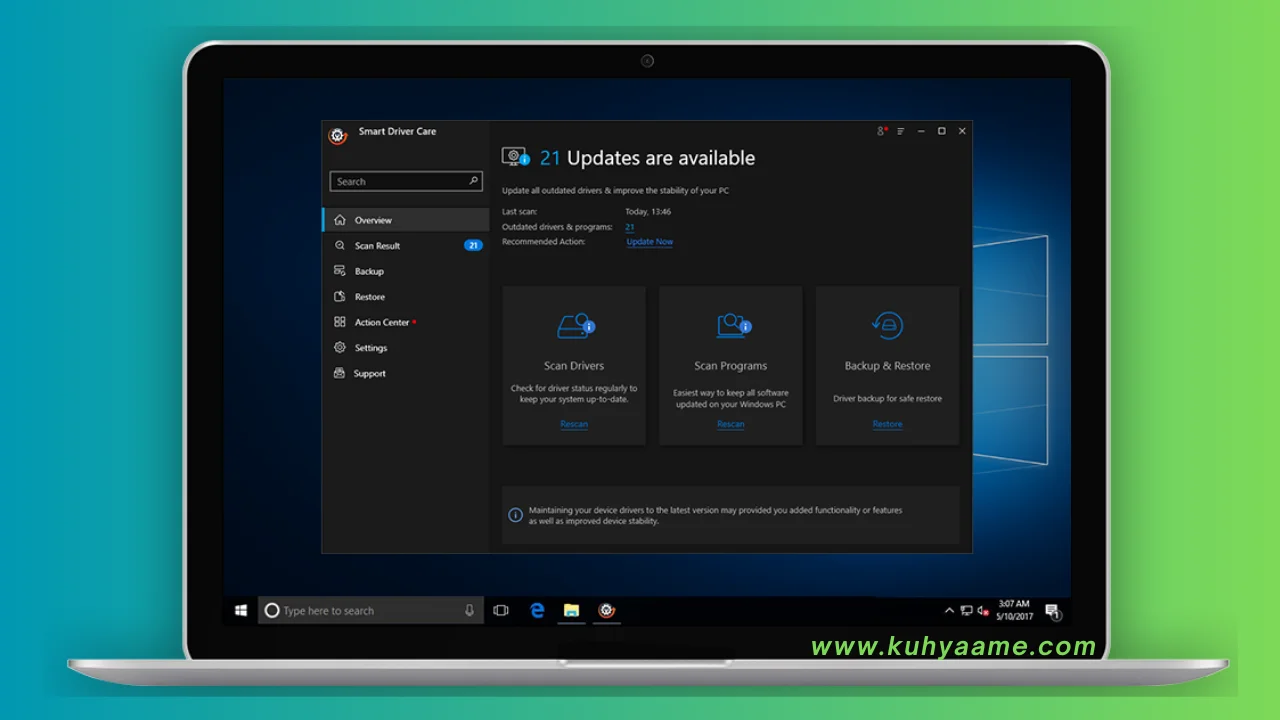1280x720 pixels.
Task: Click the 'Recommended Action:' label
Action: [544, 242]
